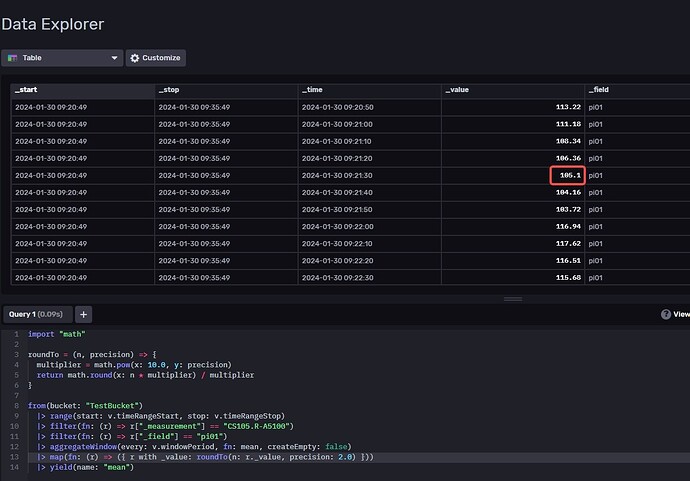Click the question mark help icon
This screenshot has width=690, height=481.
tap(666, 314)
